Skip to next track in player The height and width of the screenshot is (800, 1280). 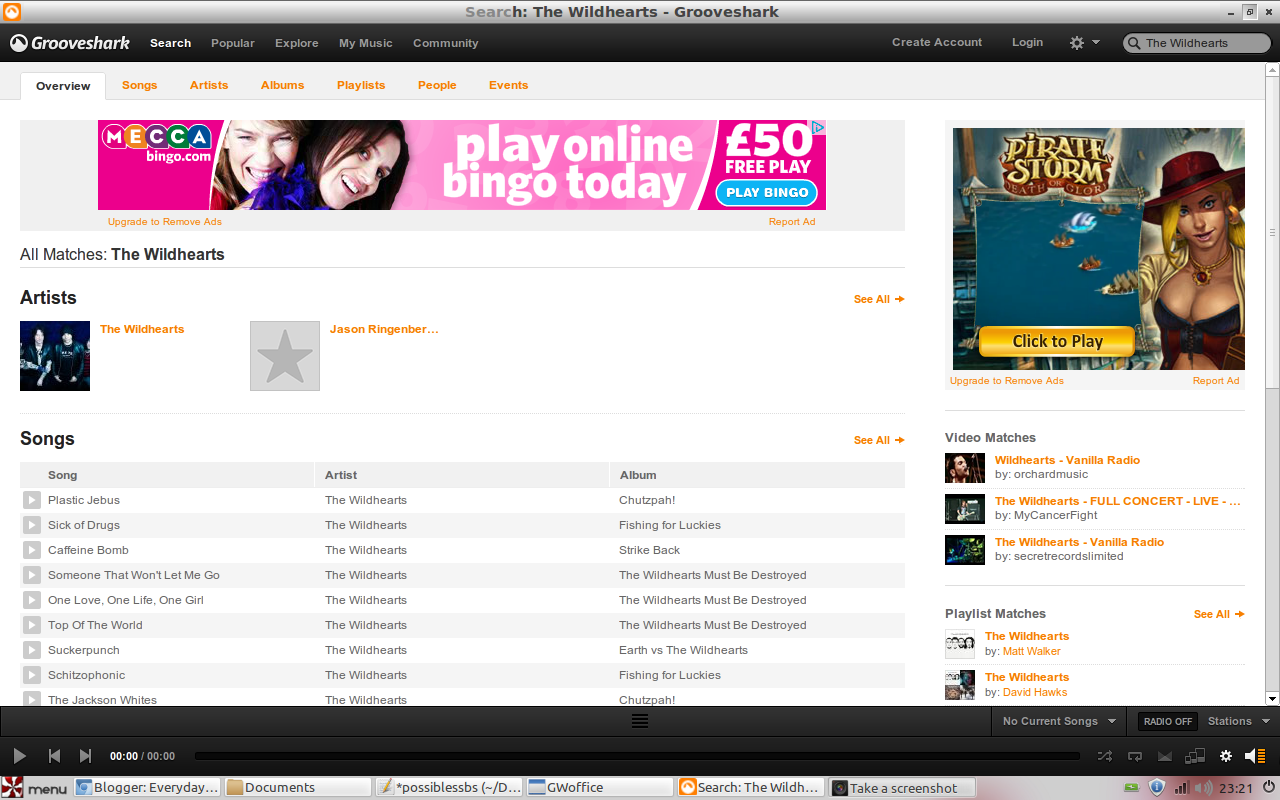click(x=85, y=757)
